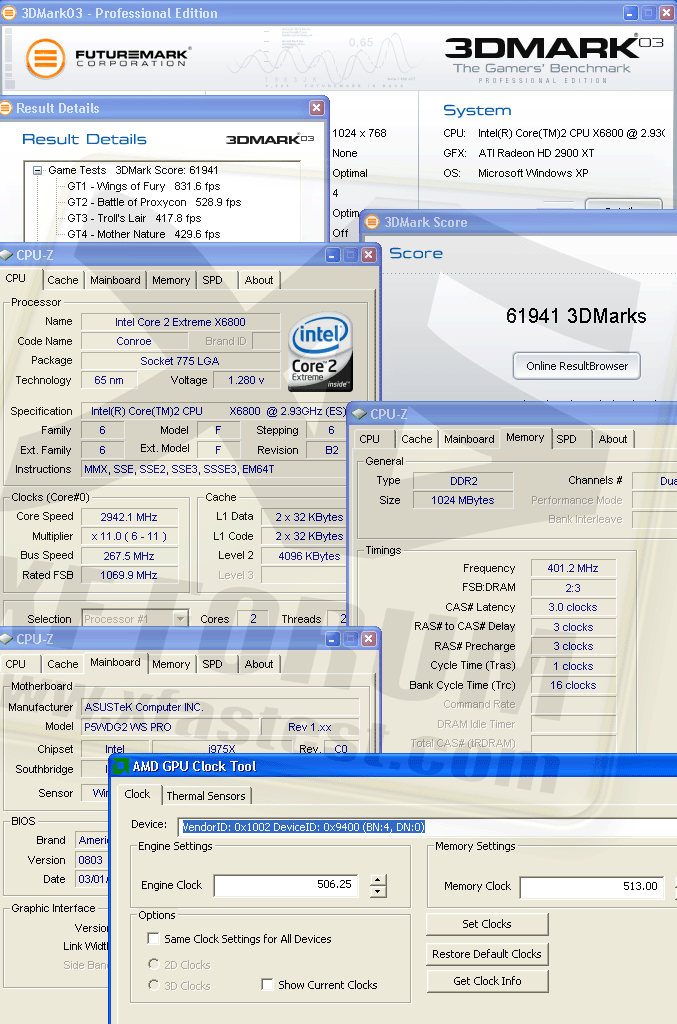Image resolution: width=677 pixels, height=1024 pixels.
Task: Click the memory Frequency 401.2 MHz value
Action: pyautogui.click(x=573, y=568)
